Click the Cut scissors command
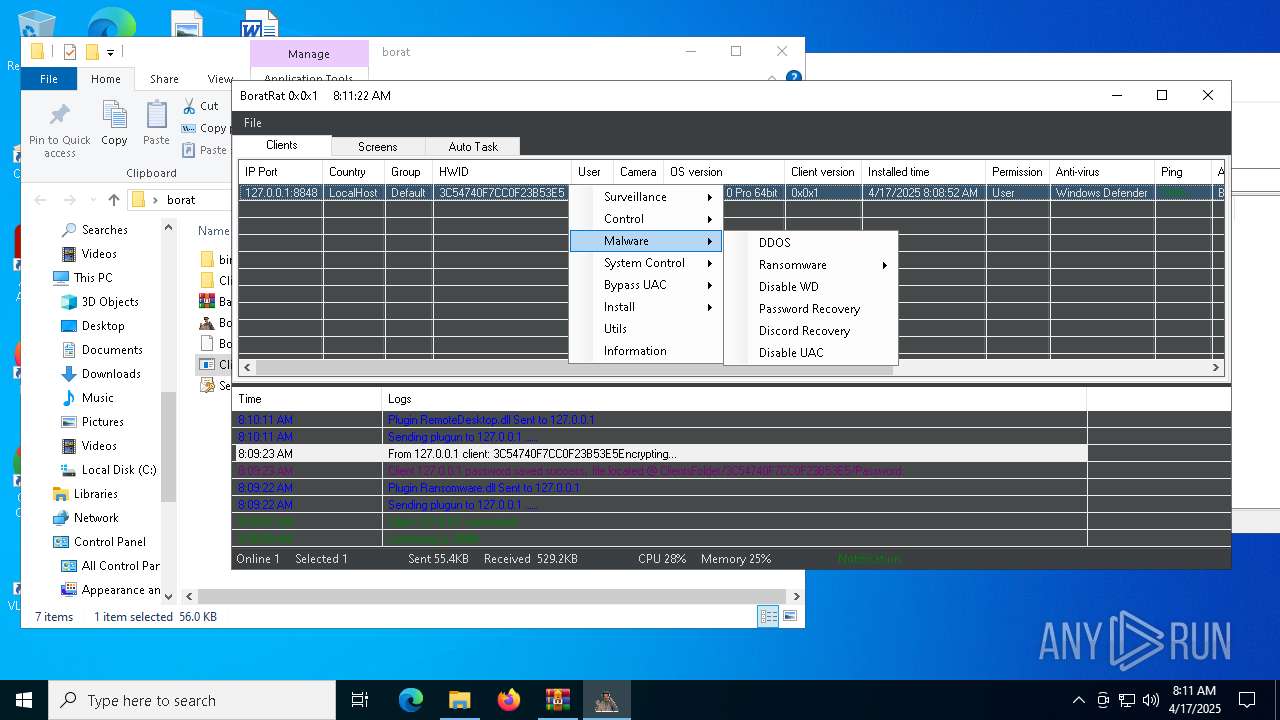 tap(202, 106)
